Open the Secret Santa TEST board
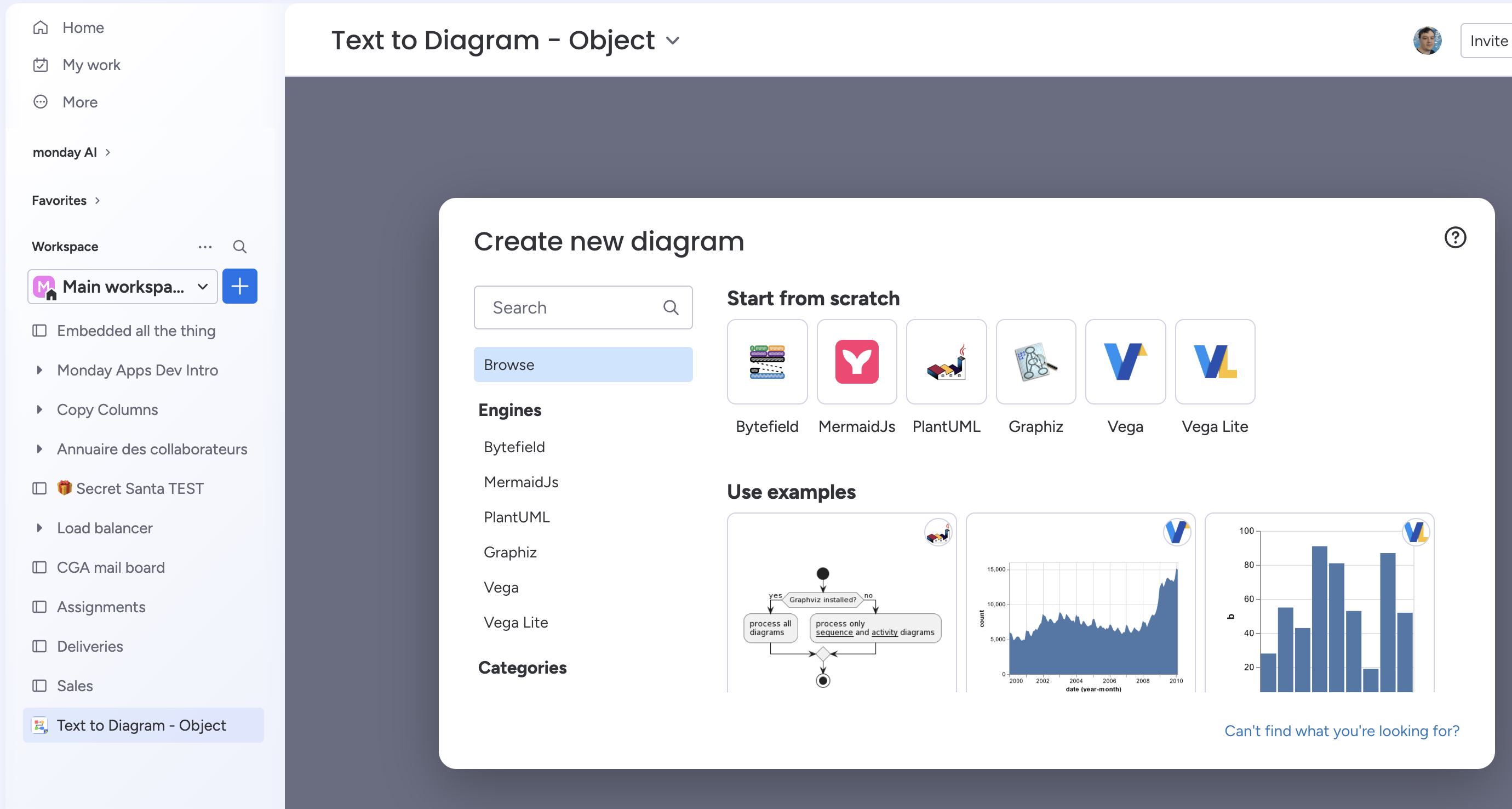 [x=130, y=488]
